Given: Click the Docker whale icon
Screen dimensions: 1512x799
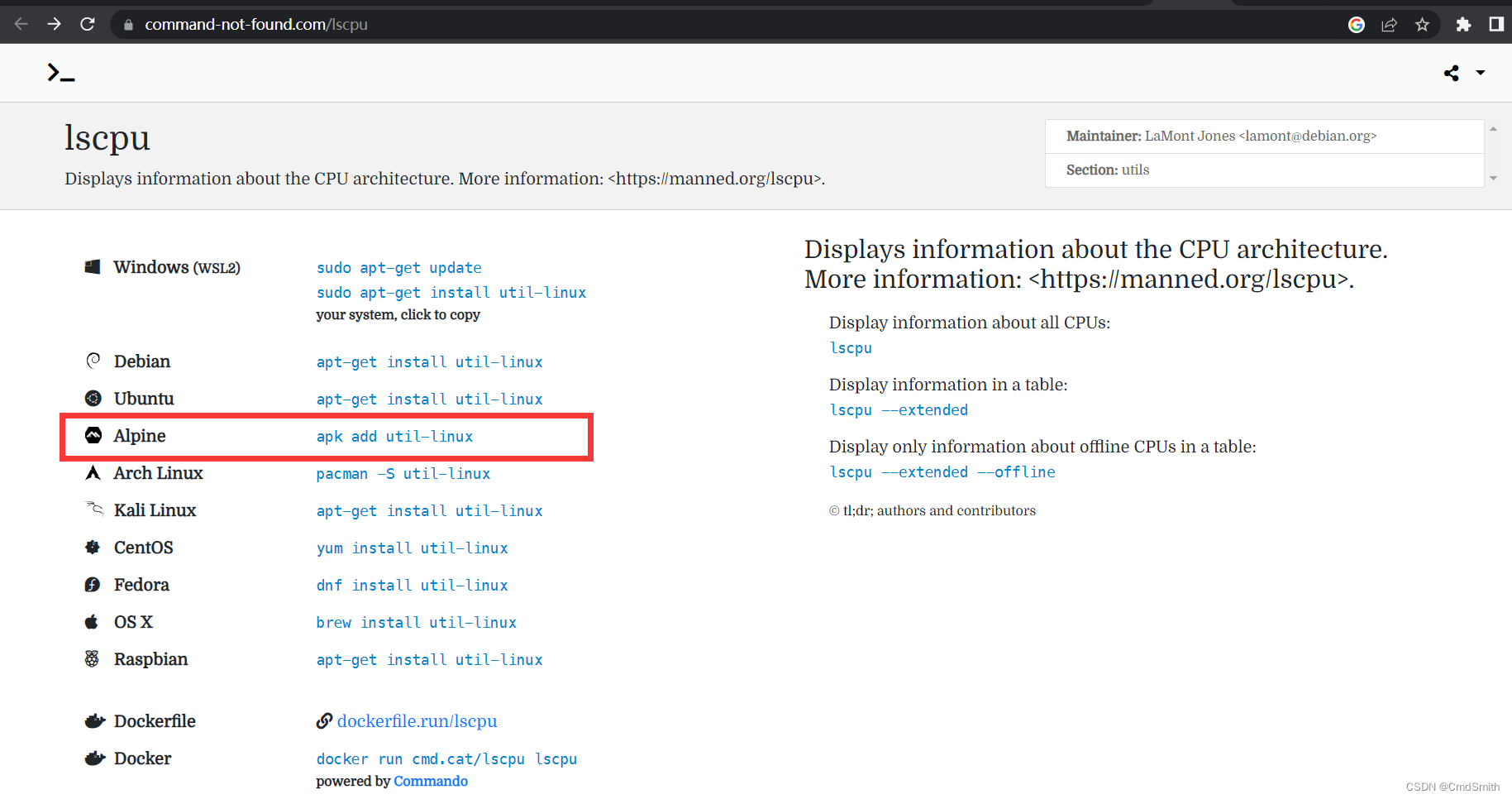Looking at the screenshot, I should point(95,758).
